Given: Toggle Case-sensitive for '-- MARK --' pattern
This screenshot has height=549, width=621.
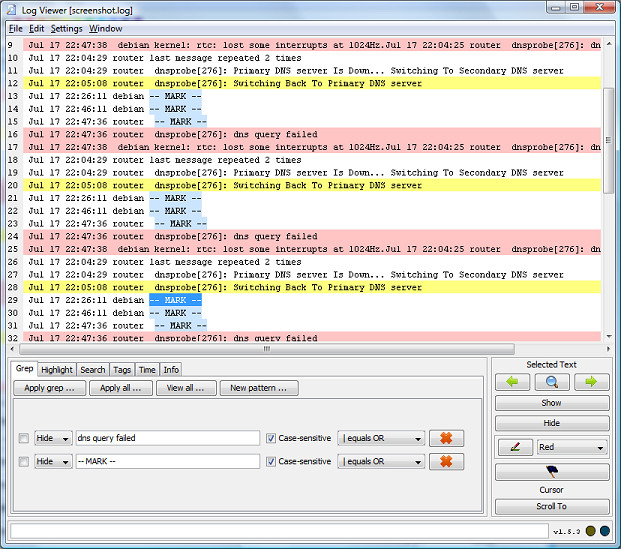Looking at the screenshot, I should tap(271, 461).
